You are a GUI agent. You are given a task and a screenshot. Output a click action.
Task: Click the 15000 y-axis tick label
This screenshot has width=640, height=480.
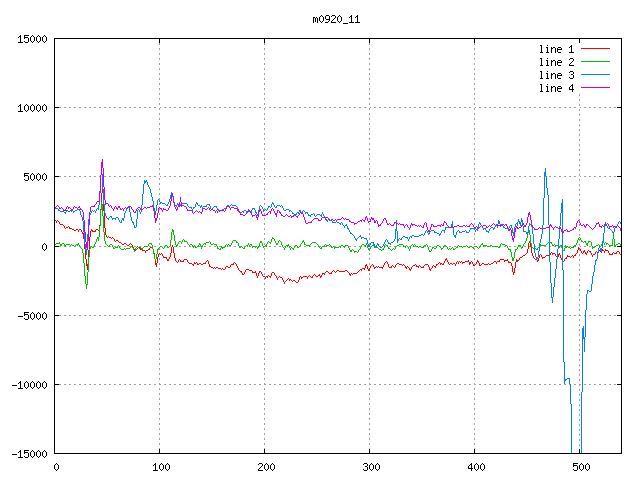[32, 39]
